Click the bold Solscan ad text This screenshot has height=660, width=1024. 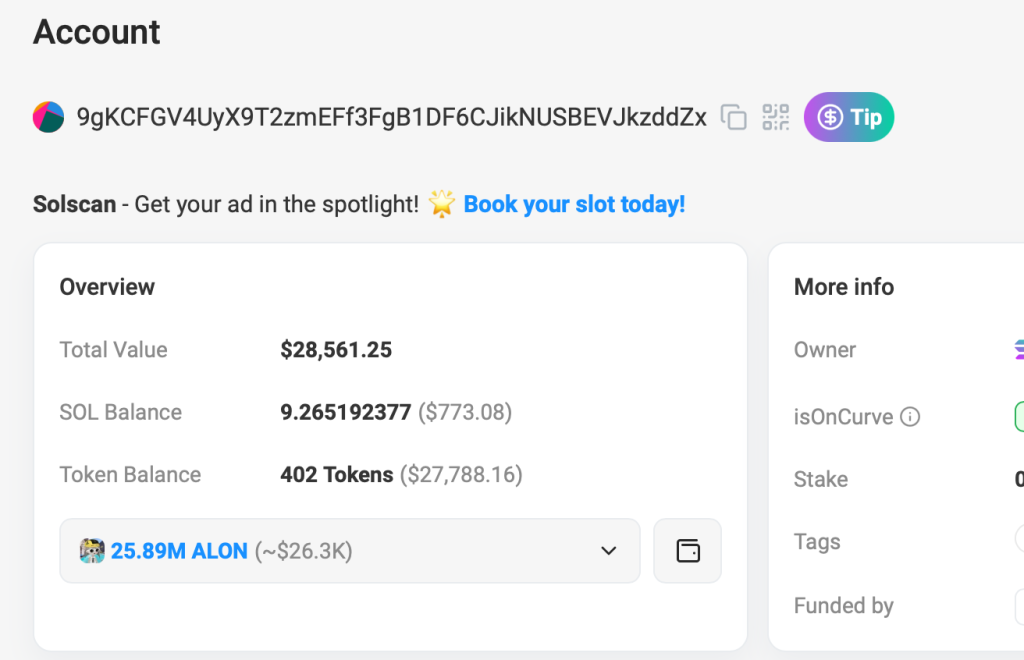[73, 204]
